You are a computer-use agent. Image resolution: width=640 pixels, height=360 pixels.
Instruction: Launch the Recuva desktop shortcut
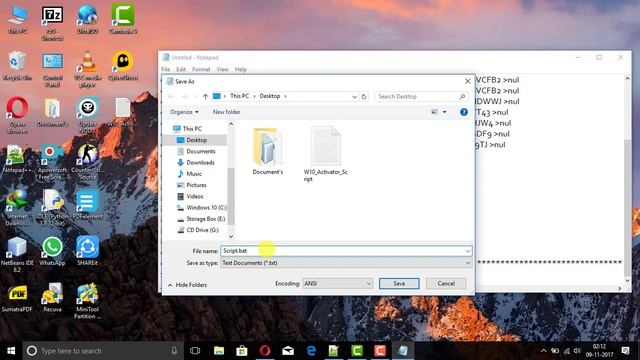click(x=52, y=298)
